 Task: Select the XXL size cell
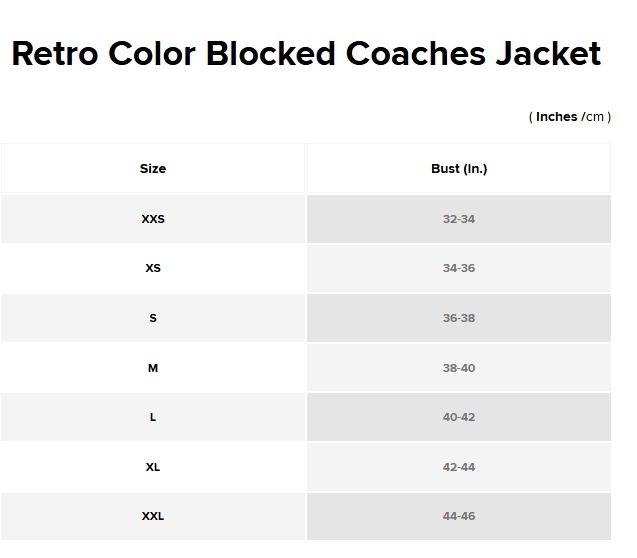tap(153, 516)
